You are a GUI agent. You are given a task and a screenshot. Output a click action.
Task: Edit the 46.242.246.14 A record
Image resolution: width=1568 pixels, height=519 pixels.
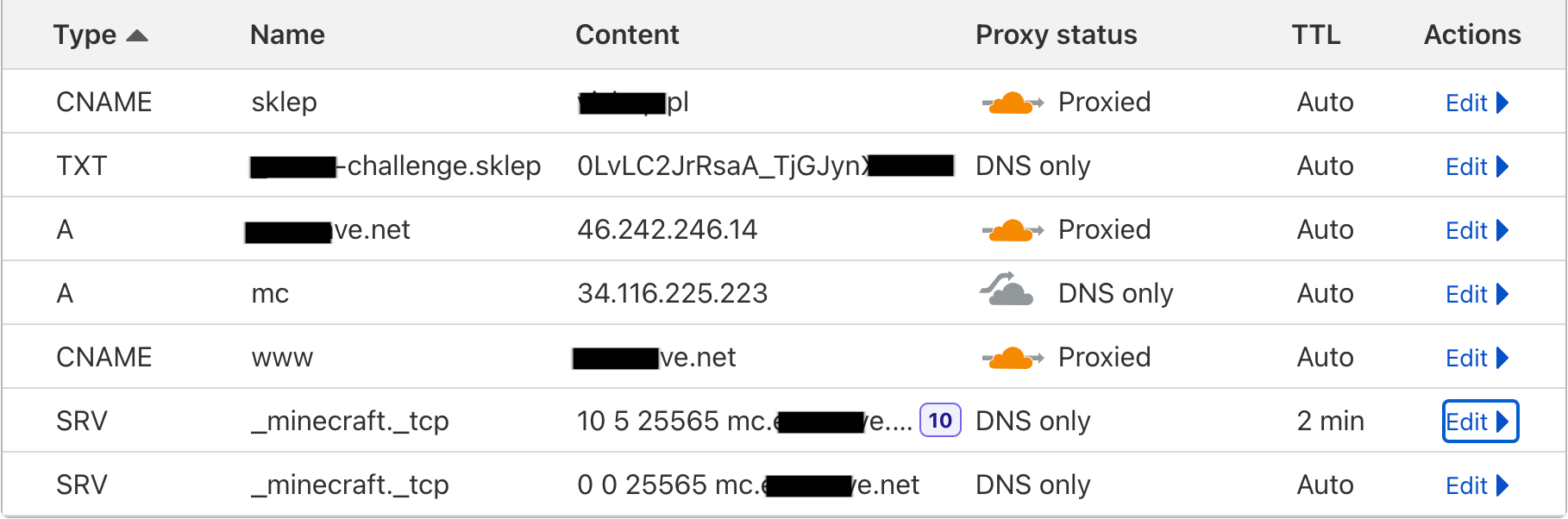[1466, 230]
